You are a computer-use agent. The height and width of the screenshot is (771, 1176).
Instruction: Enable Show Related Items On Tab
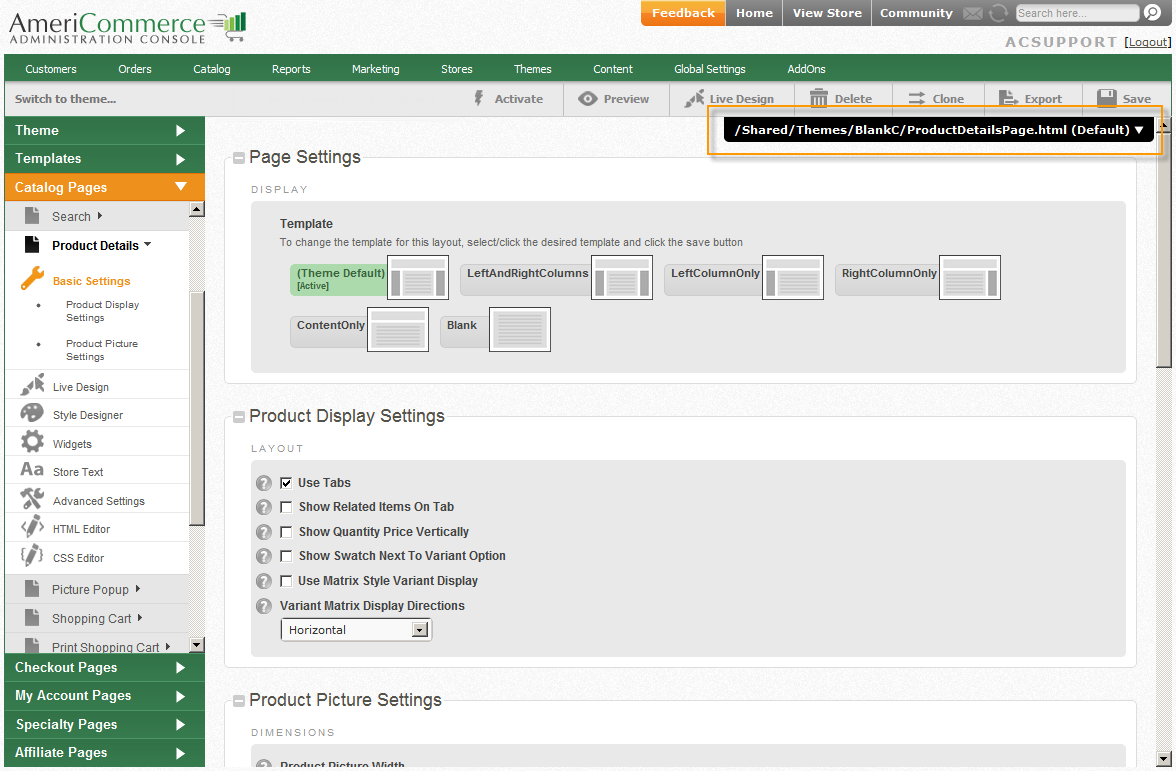coord(286,508)
